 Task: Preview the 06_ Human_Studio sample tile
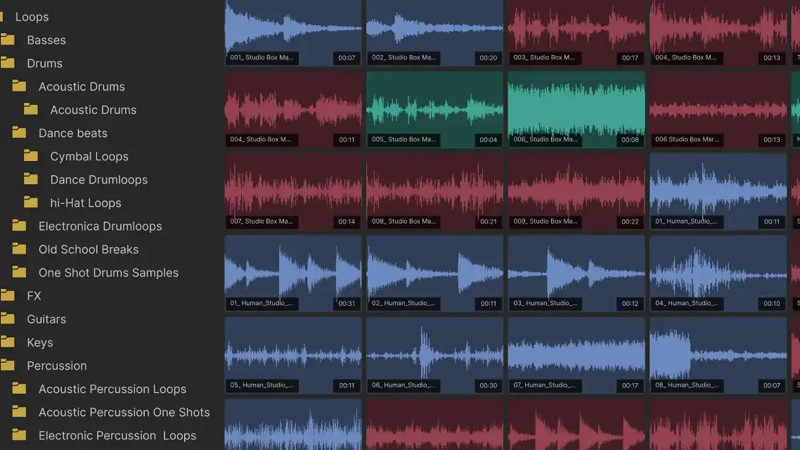[x=435, y=355]
